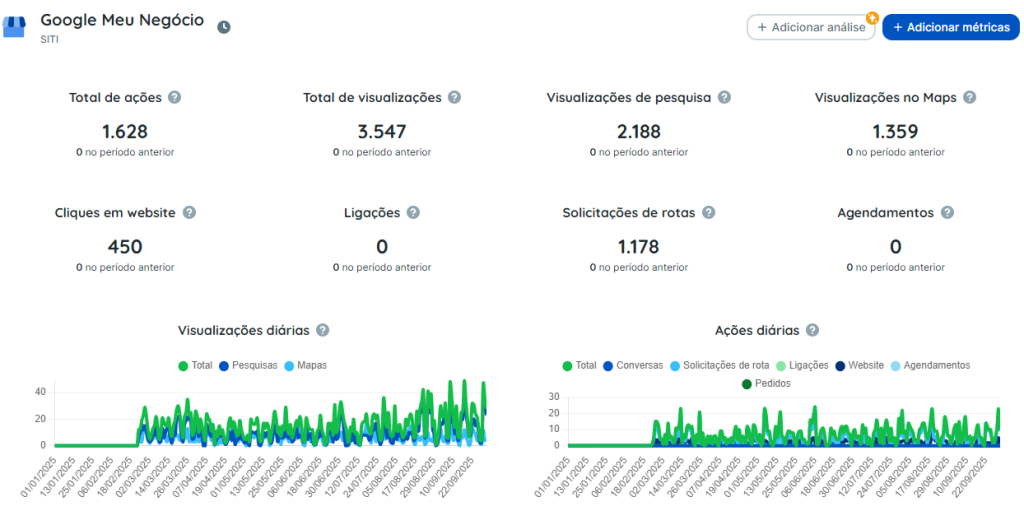Click the Google Meu Negócio store icon
The height and width of the screenshot is (525, 1024).
[x=14, y=27]
